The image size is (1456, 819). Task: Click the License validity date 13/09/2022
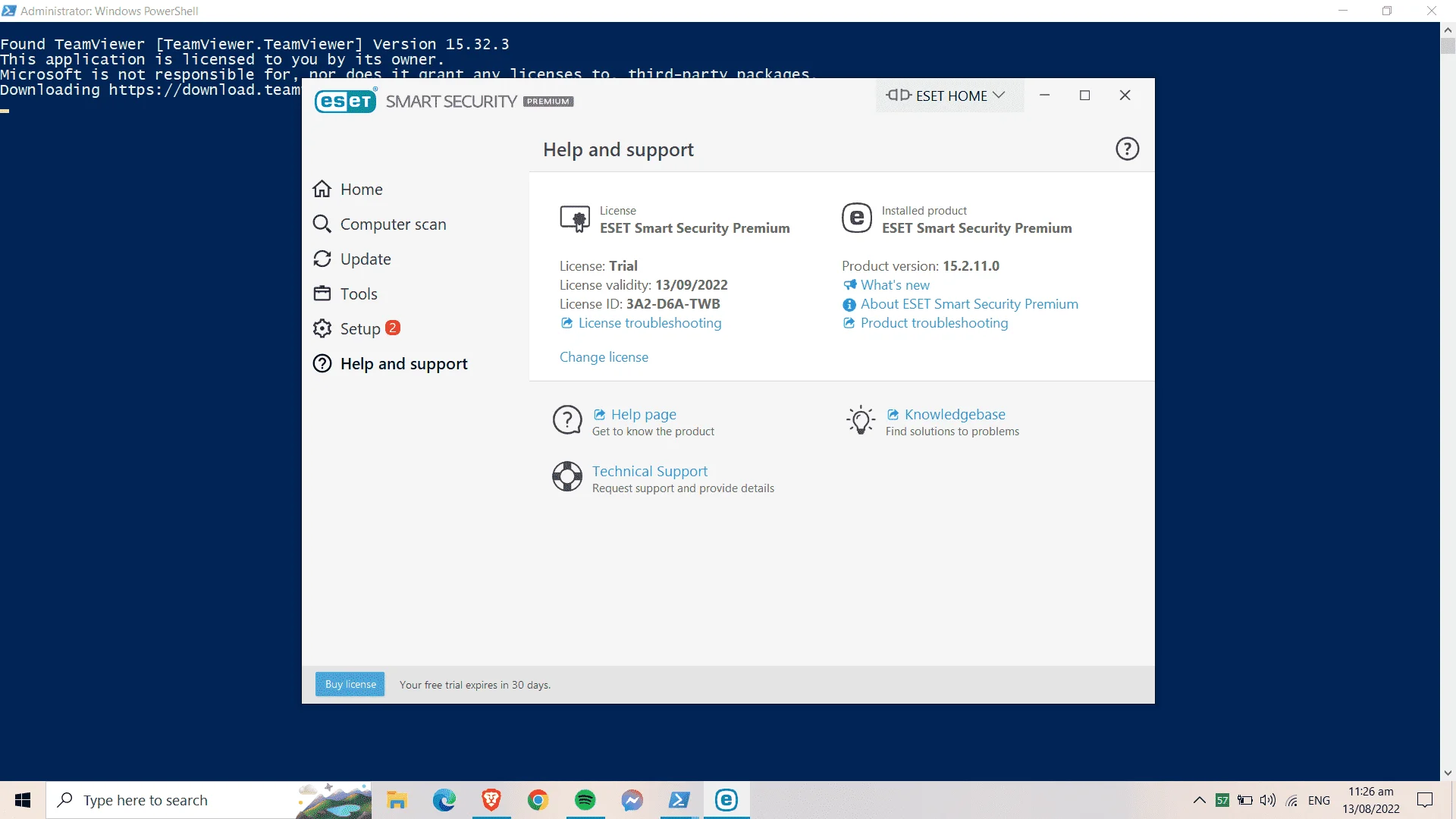coord(692,285)
